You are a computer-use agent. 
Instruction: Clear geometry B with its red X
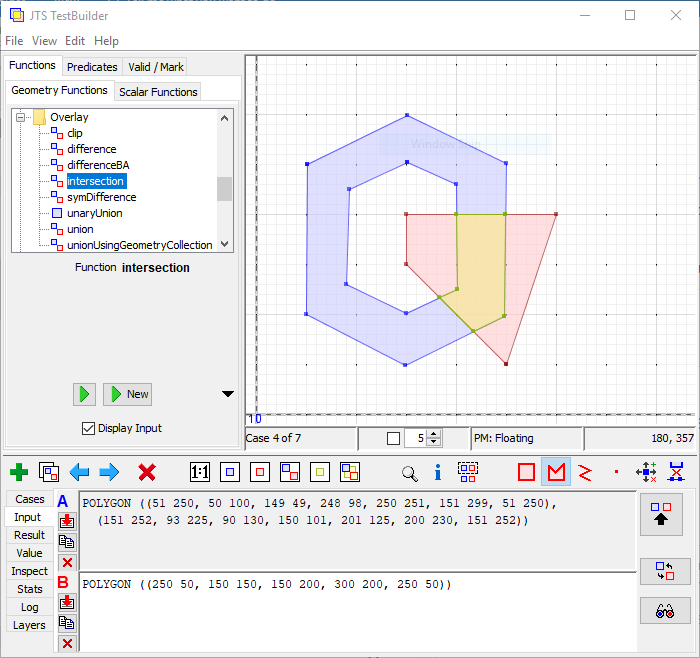(x=67, y=643)
